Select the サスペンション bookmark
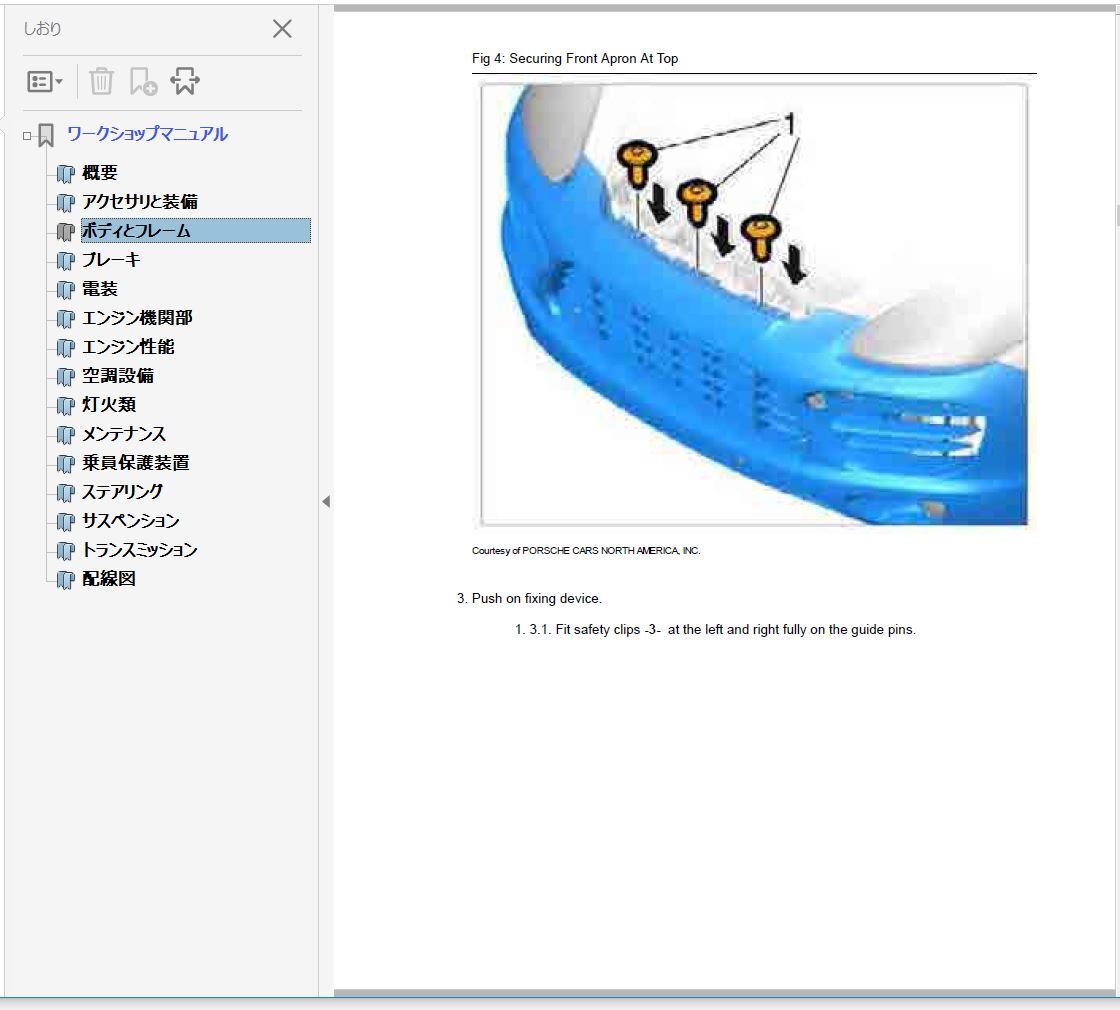The width and height of the screenshot is (1120, 1010). click(131, 521)
